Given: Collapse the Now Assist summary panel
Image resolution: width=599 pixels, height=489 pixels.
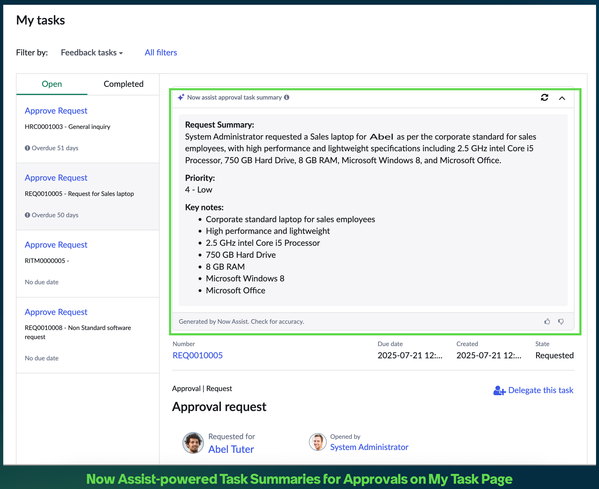Looking at the screenshot, I should tap(562, 98).
